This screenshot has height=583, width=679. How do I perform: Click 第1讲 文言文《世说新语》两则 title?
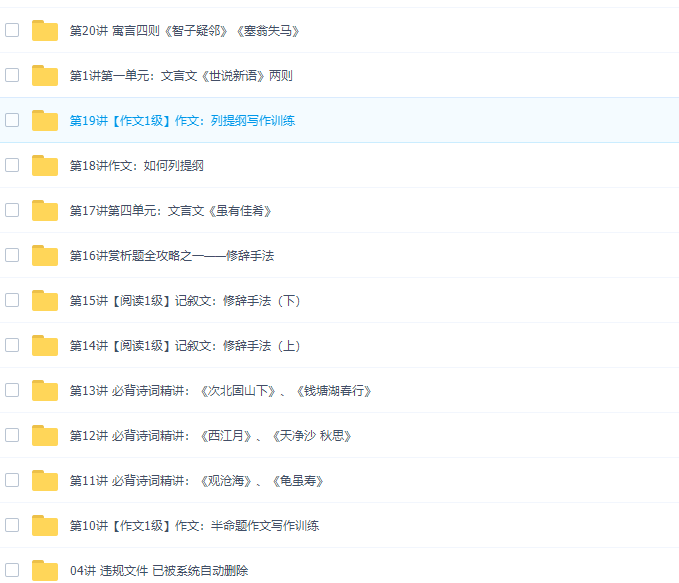click(x=180, y=76)
